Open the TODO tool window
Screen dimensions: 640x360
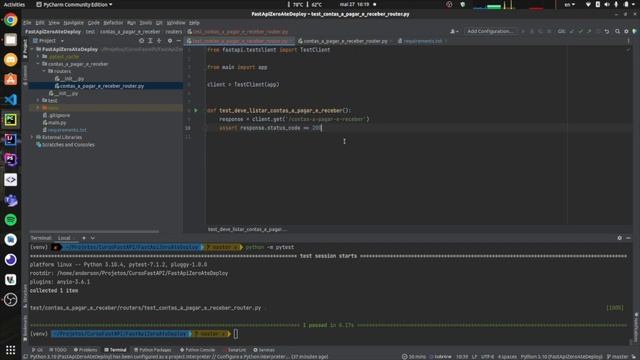tap(58, 350)
